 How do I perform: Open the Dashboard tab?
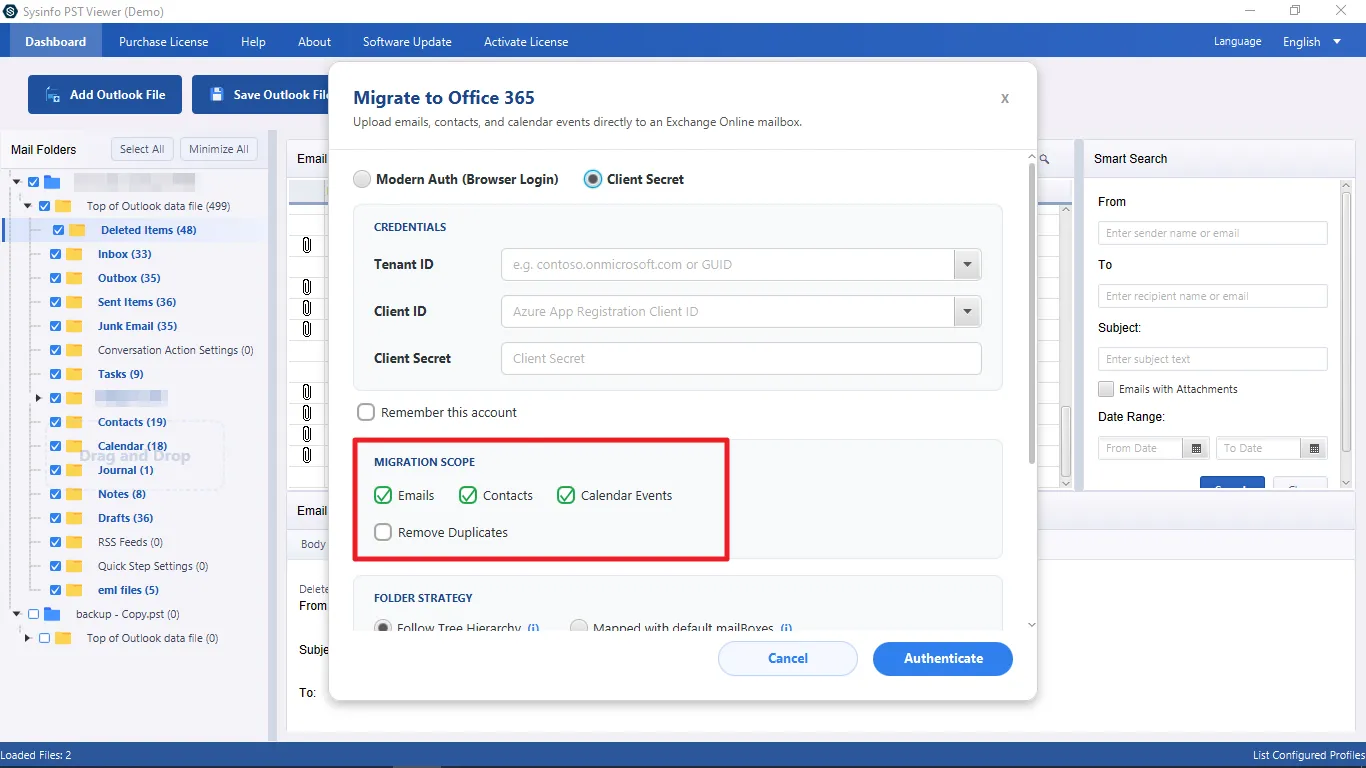click(56, 42)
